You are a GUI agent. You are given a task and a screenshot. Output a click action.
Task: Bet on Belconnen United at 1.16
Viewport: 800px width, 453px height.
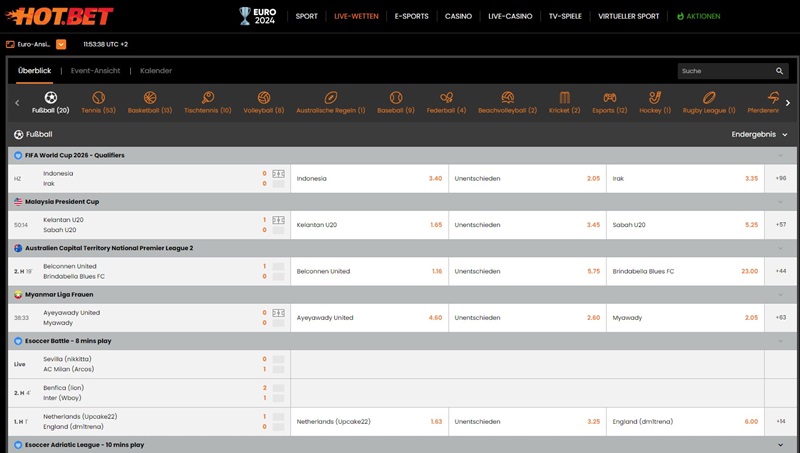tap(369, 271)
